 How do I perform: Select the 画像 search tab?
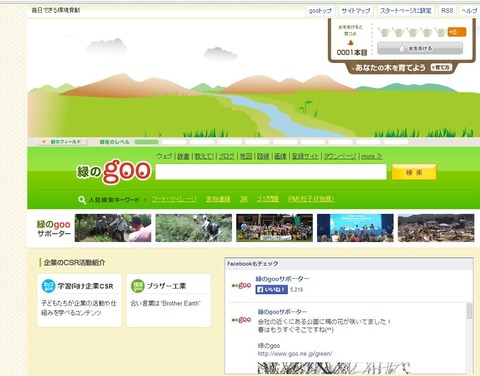pos(281,156)
